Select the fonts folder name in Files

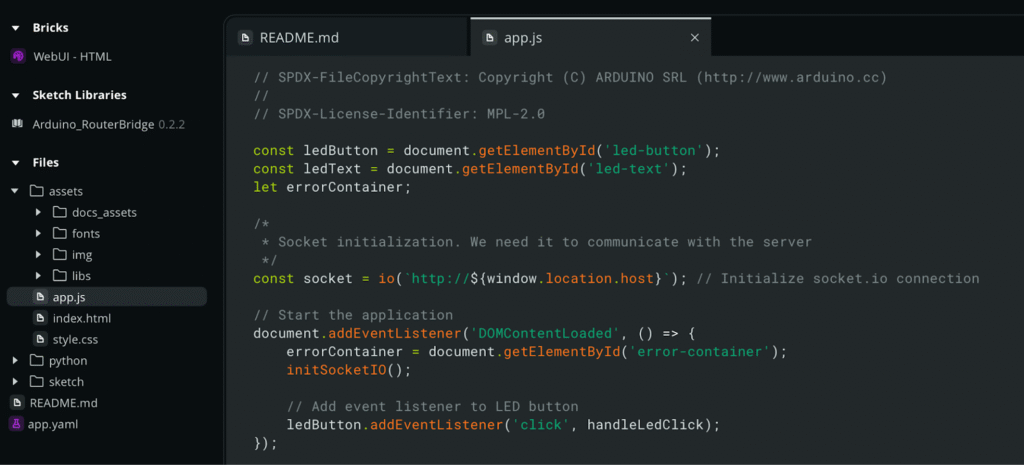pyautogui.click(x=86, y=233)
